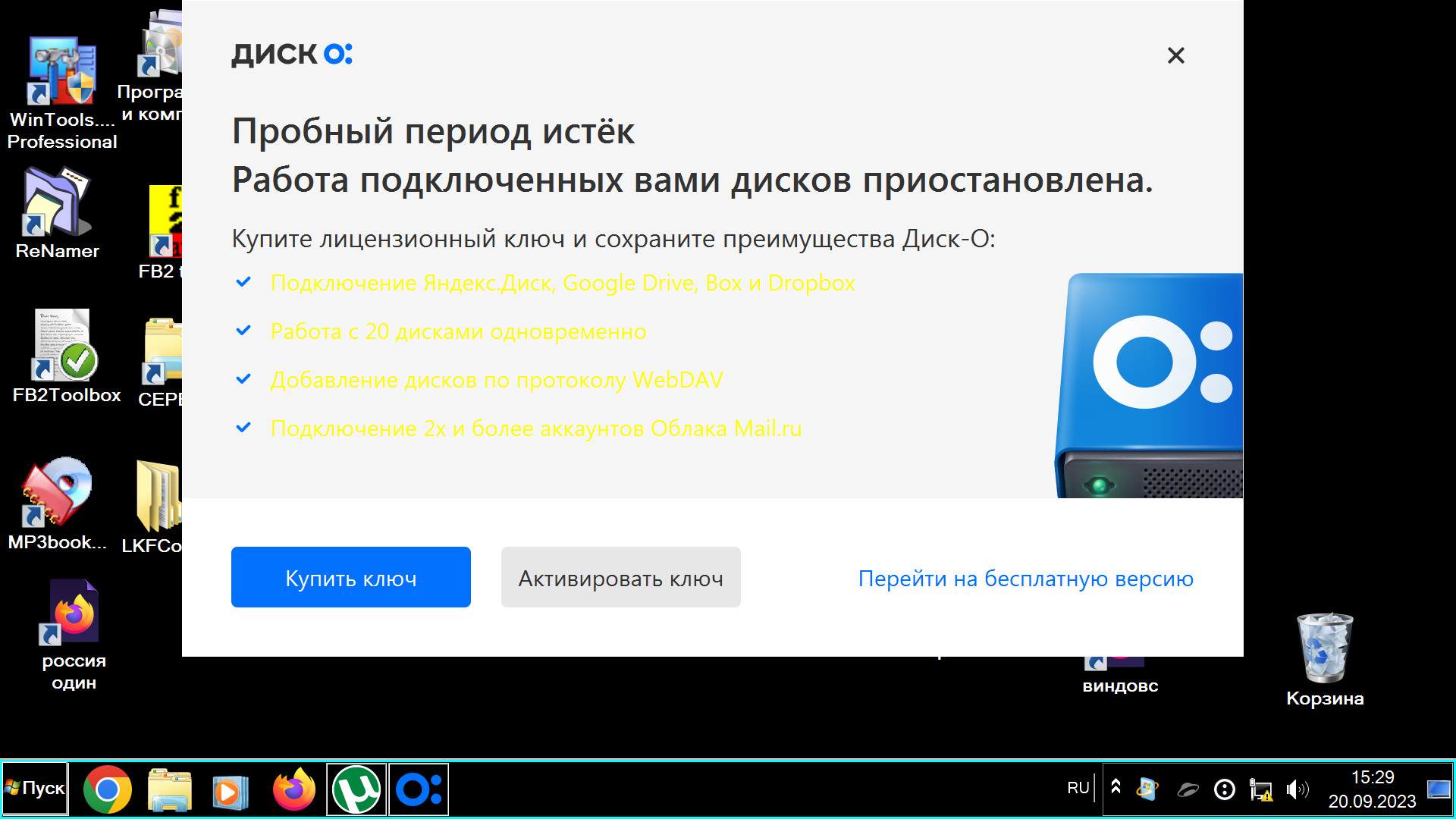Open the СЕРЕ folder shortcut on desktop
The image size is (1456, 819).
161,364
